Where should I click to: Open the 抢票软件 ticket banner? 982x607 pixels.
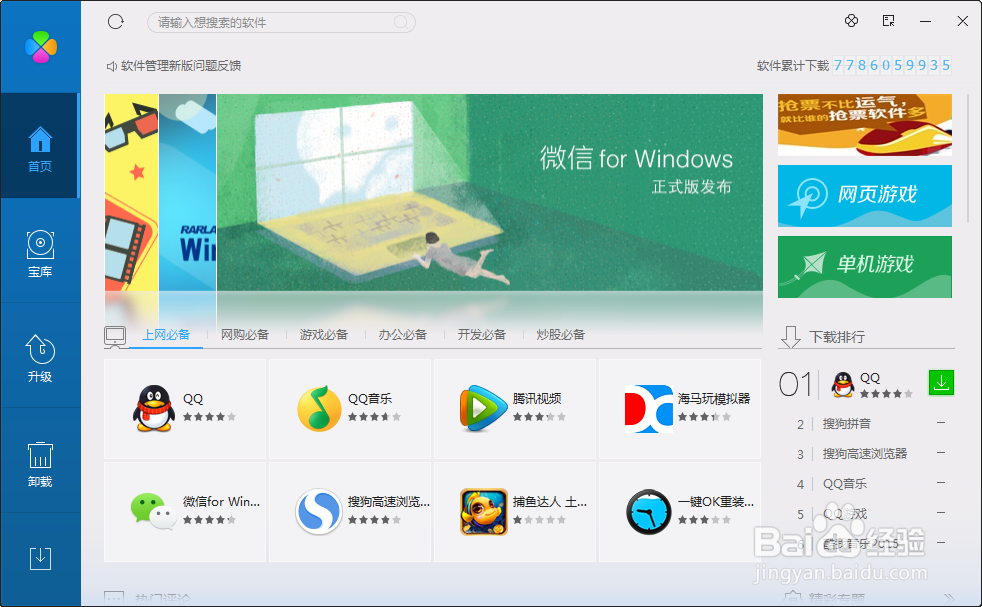click(x=864, y=125)
